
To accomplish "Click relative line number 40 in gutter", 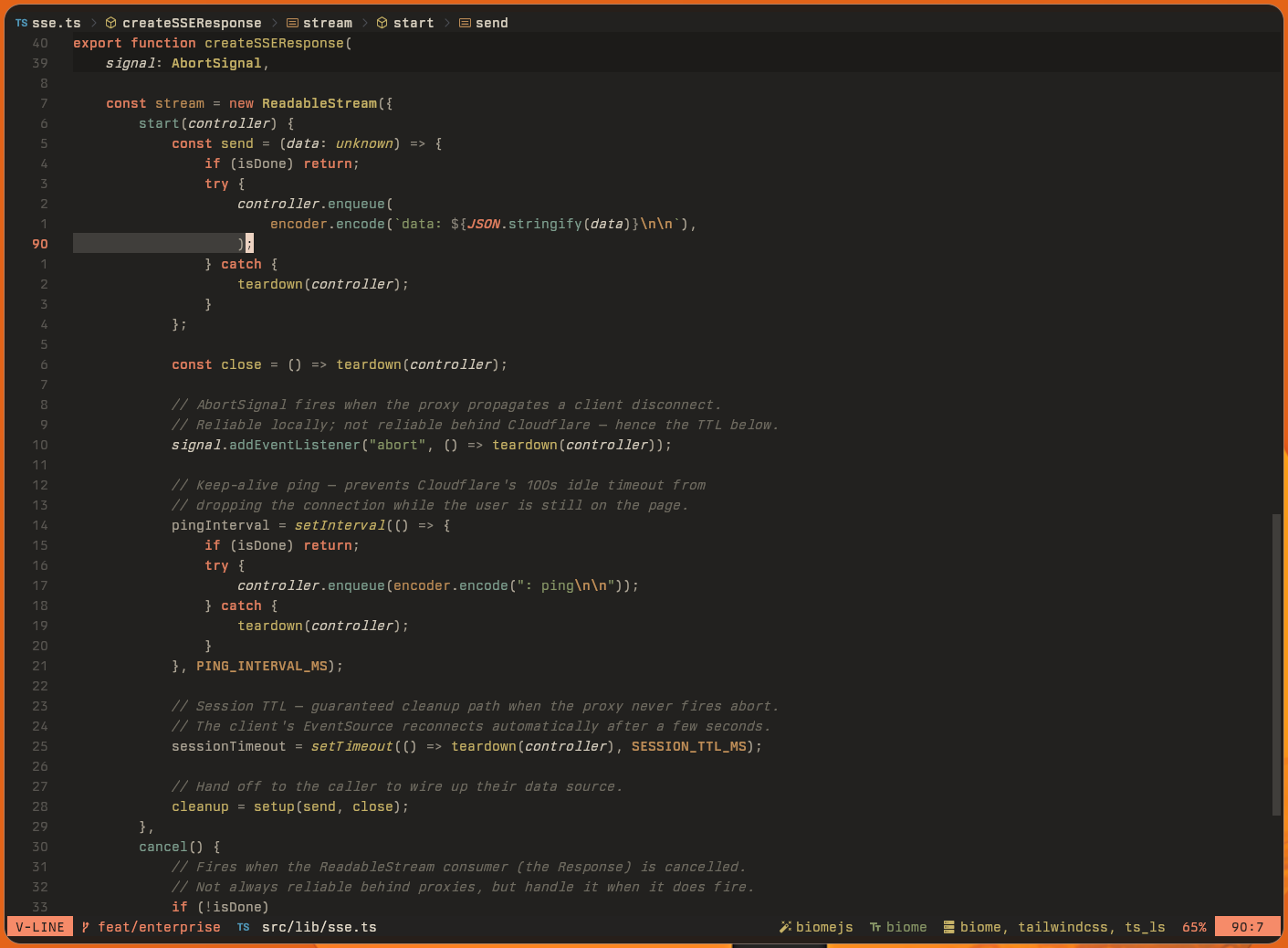I will pos(40,43).
